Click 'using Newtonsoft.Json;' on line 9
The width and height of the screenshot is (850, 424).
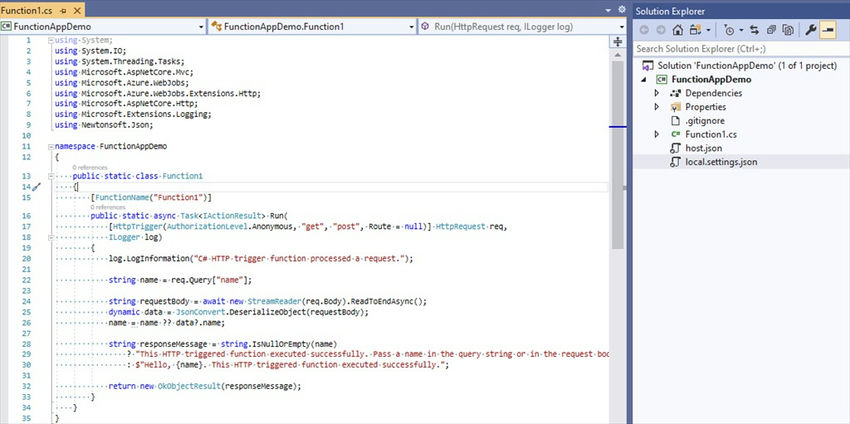point(104,125)
